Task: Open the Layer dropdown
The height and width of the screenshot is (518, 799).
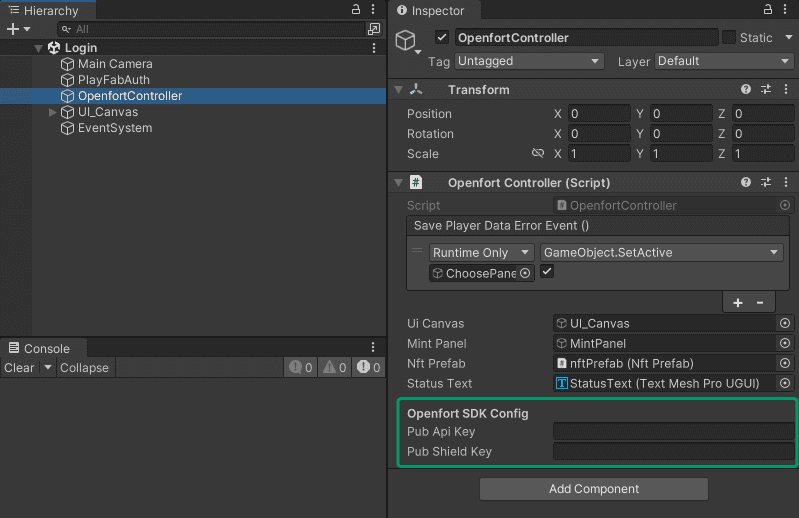Action: coord(724,61)
